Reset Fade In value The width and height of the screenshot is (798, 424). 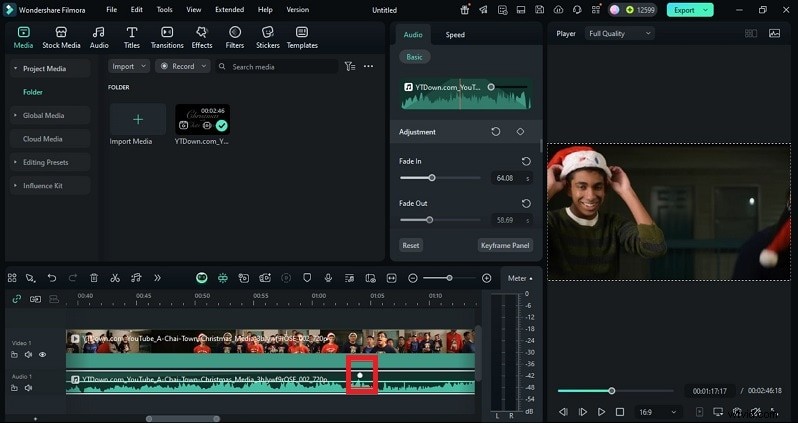526,161
